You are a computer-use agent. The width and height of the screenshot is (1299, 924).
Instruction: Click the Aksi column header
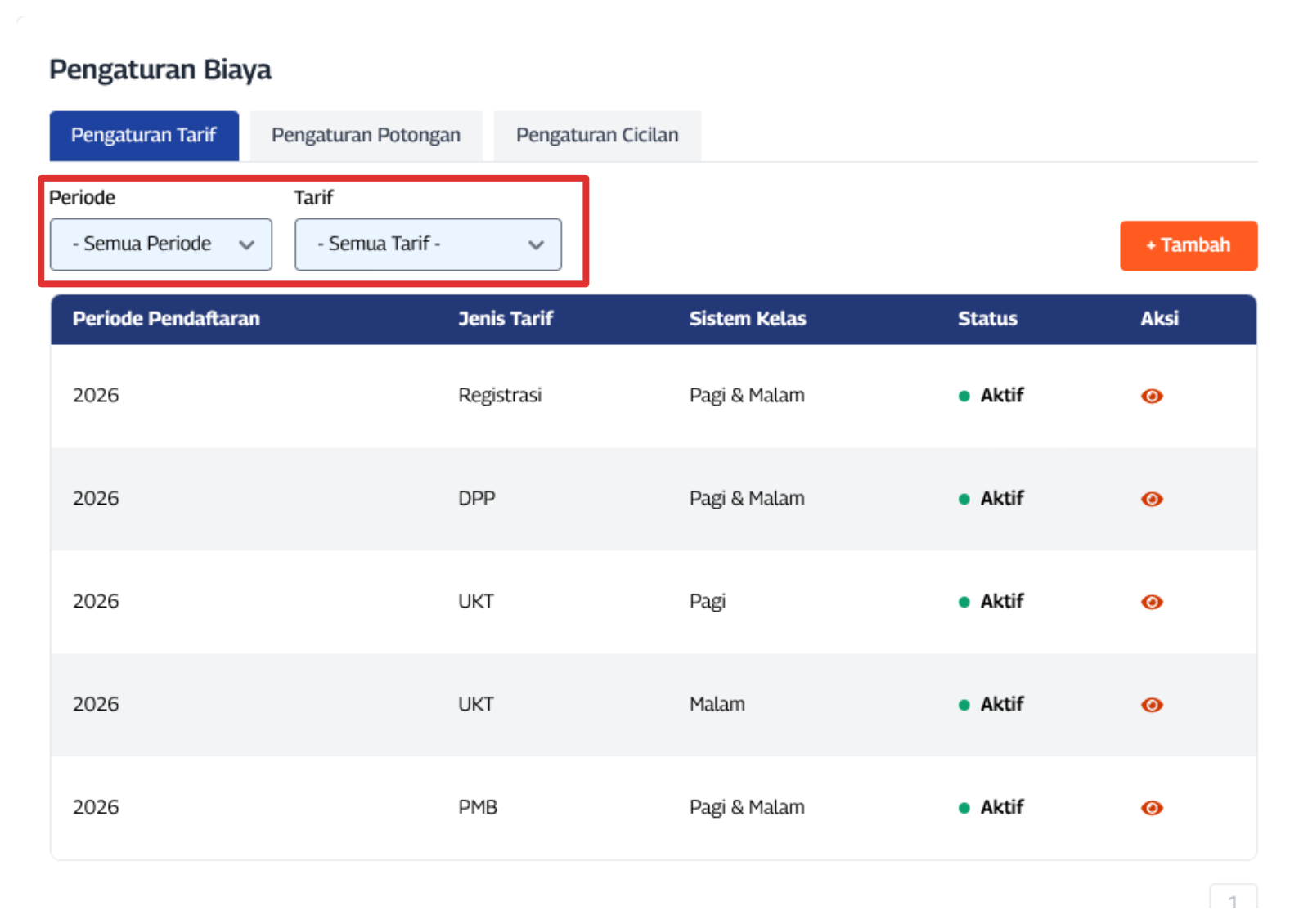(x=1159, y=319)
